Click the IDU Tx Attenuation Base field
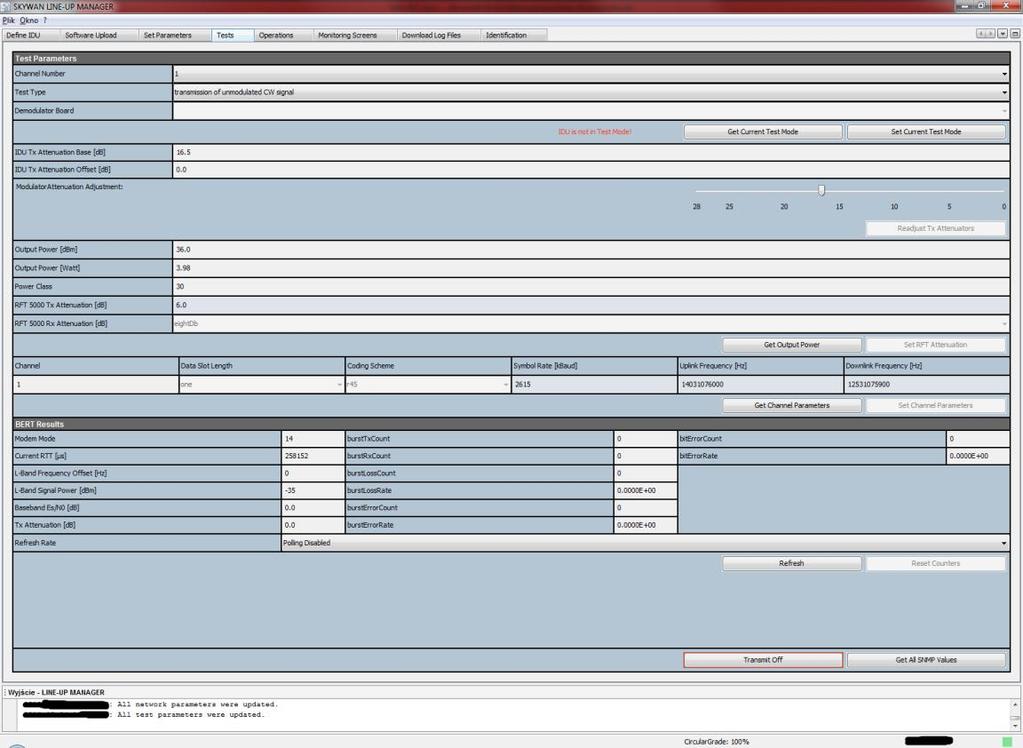 (x=591, y=152)
